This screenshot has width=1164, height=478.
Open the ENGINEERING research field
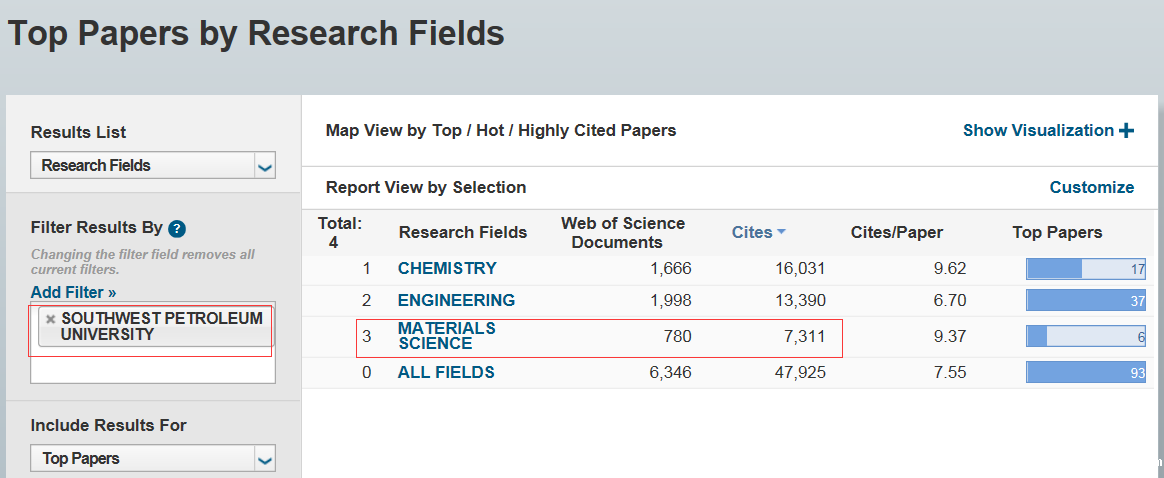click(456, 300)
